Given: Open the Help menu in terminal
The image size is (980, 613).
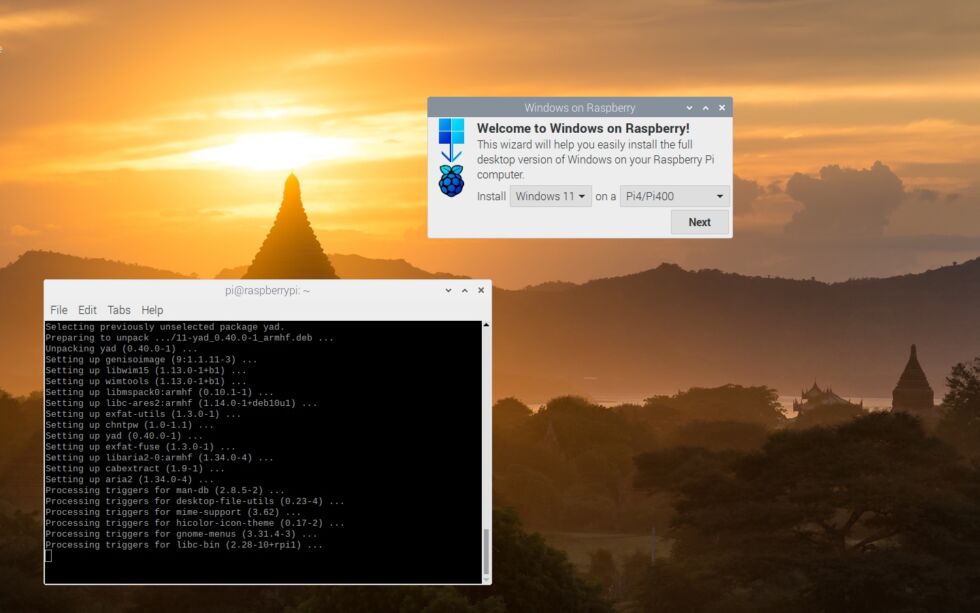Looking at the screenshot, I should tap(152, 310).
